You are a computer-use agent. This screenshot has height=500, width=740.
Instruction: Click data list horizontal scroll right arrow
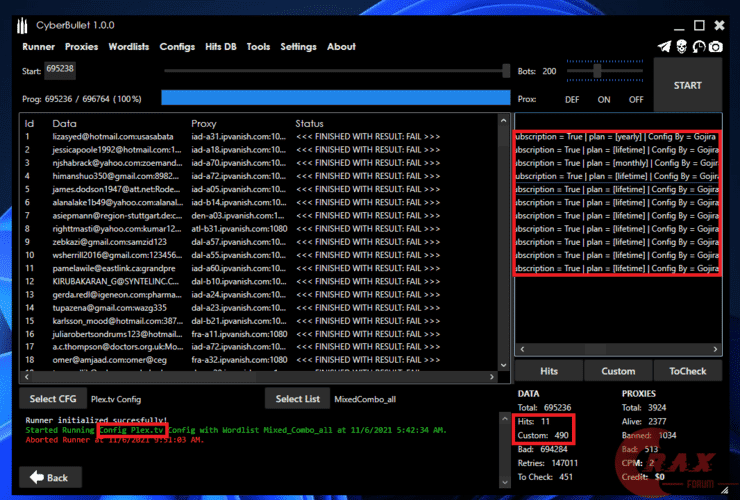point(492,377)
